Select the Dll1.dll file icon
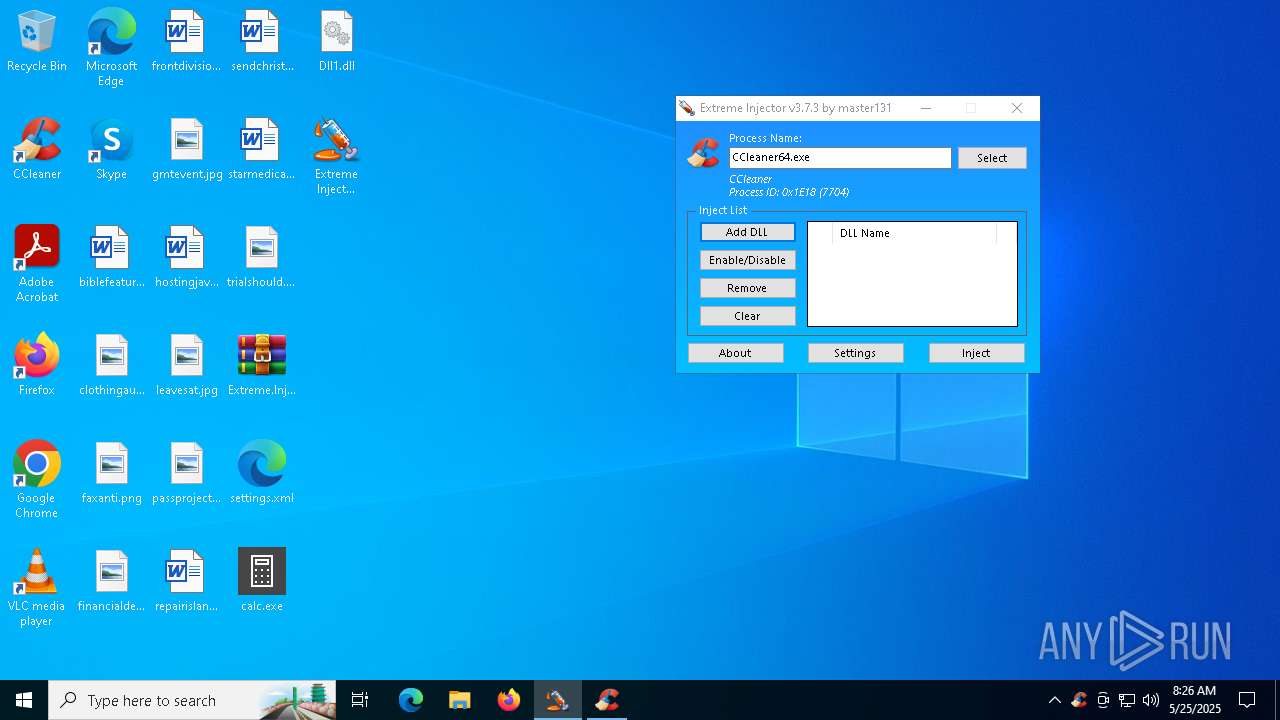The width and height of the screenshot is (1280, 720). coord(337,42)
